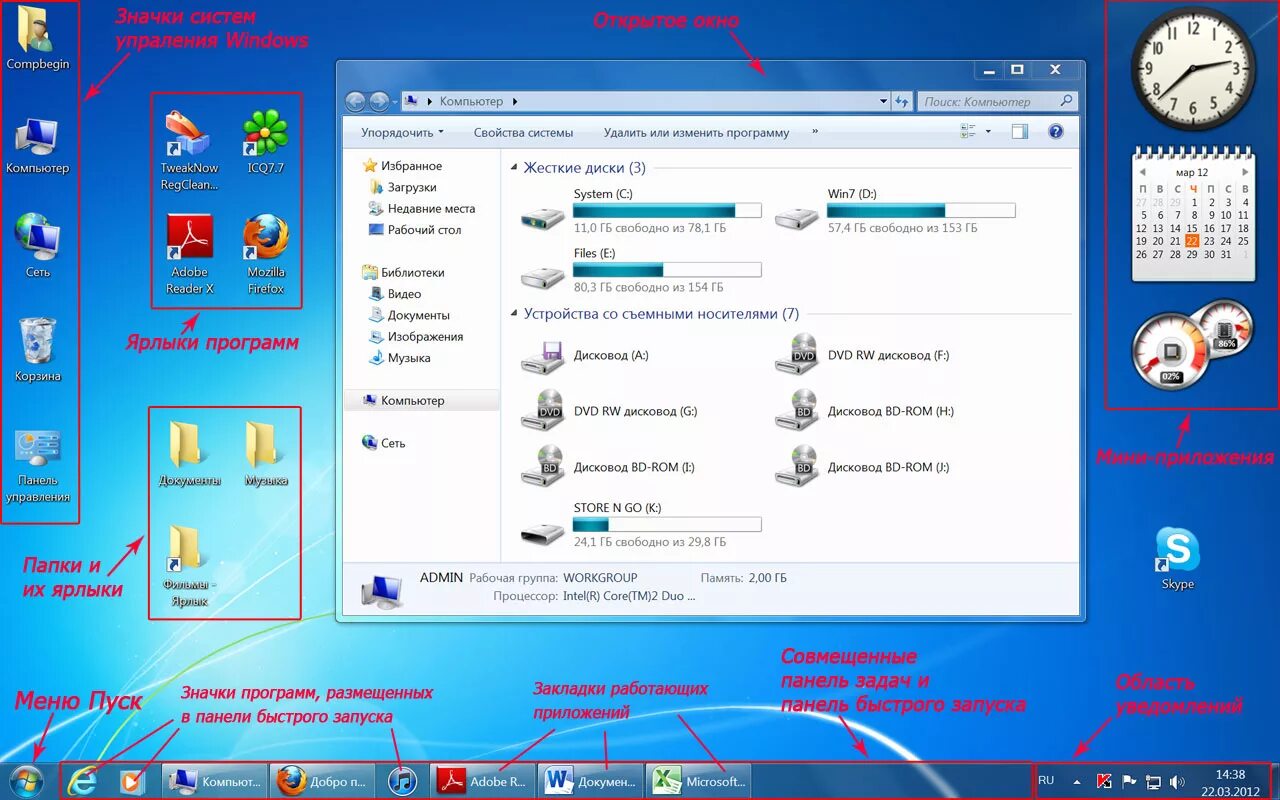Select the Adobe Reader X shortcut
This screenshot has height=800, width=1280.
pyautogui.click(x=190, y=255)
